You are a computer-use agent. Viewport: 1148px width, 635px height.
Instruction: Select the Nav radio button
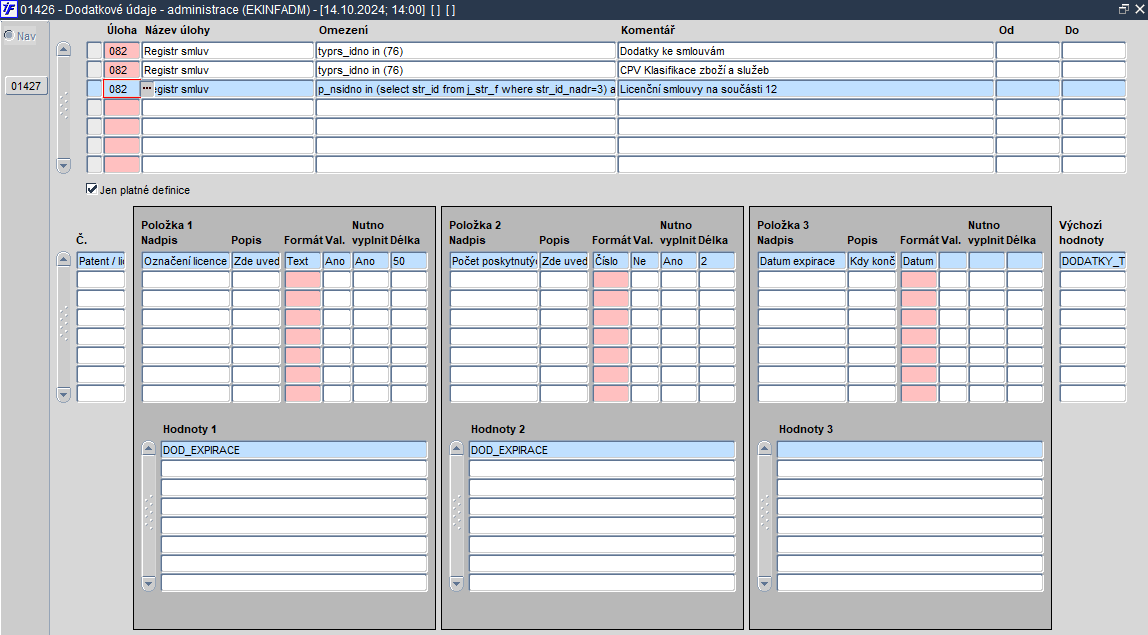[9, 35]
